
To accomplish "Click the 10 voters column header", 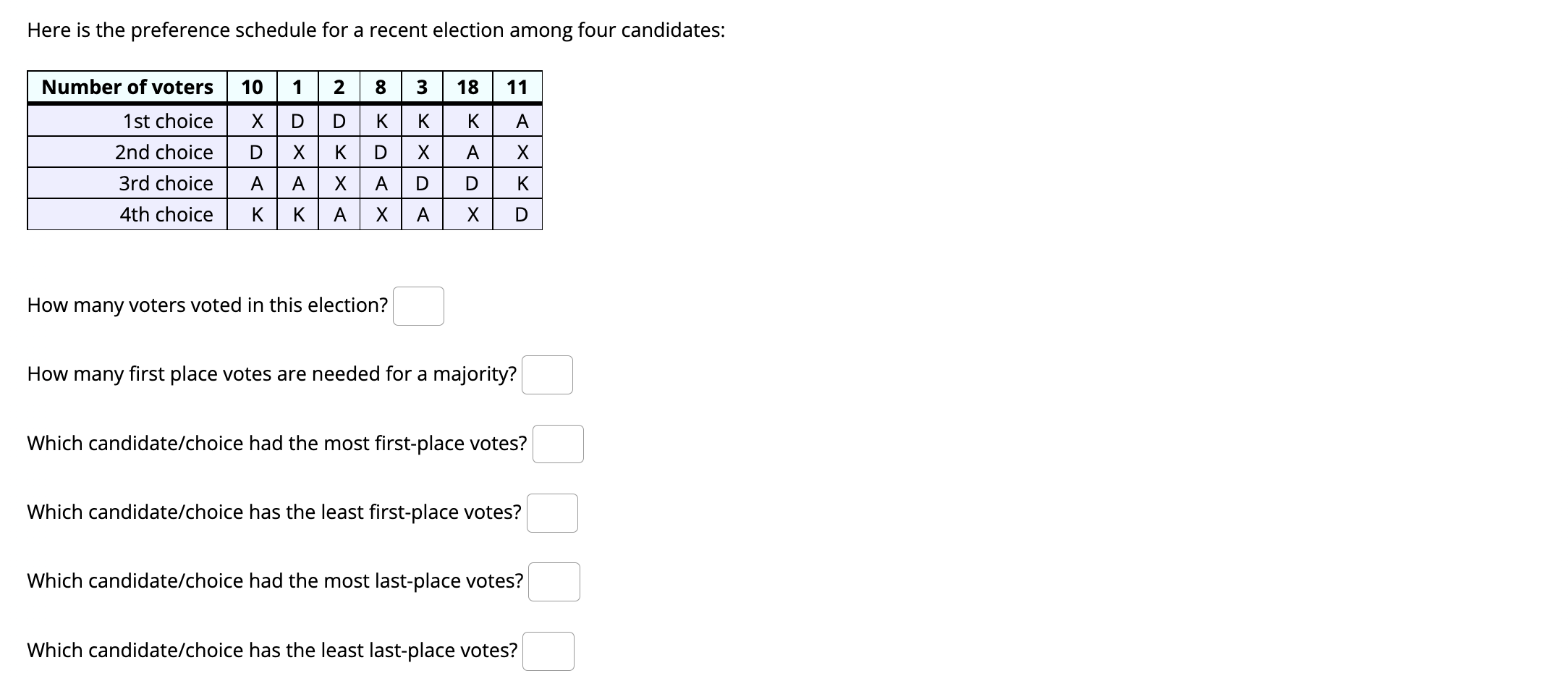I will click(x=252, y=88).
